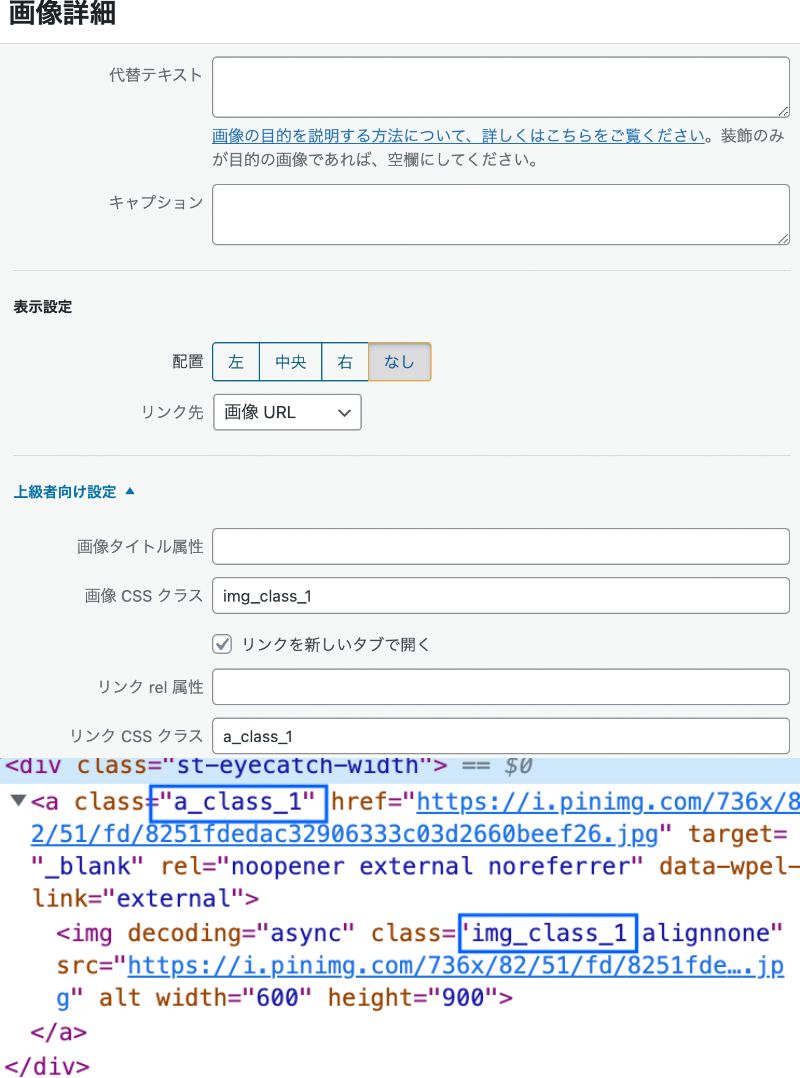Confirm the なし alignment option
The height and width of the screenshot is (1078, 800).
(399, 362)
